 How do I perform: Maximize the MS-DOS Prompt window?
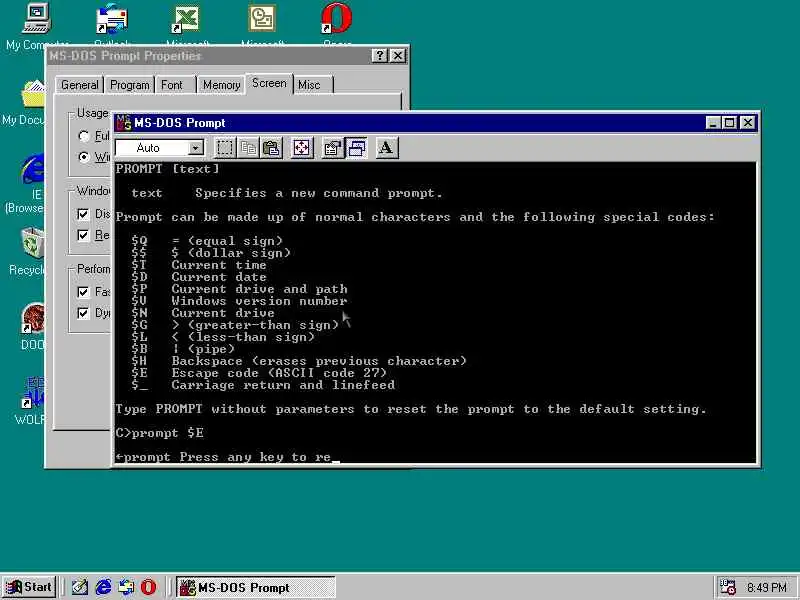(730, 122)
